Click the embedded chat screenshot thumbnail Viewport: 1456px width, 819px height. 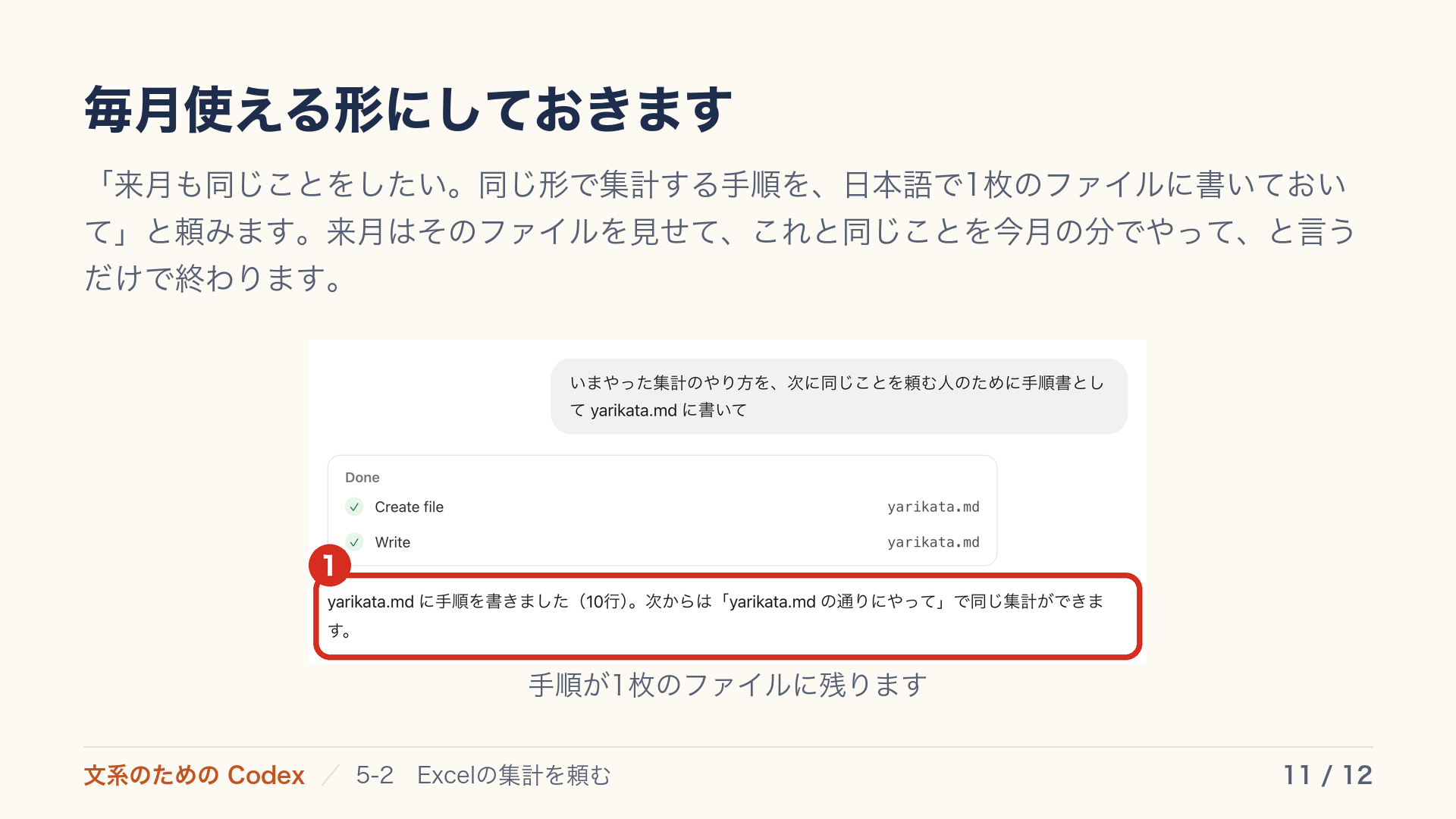pos(727,502)
